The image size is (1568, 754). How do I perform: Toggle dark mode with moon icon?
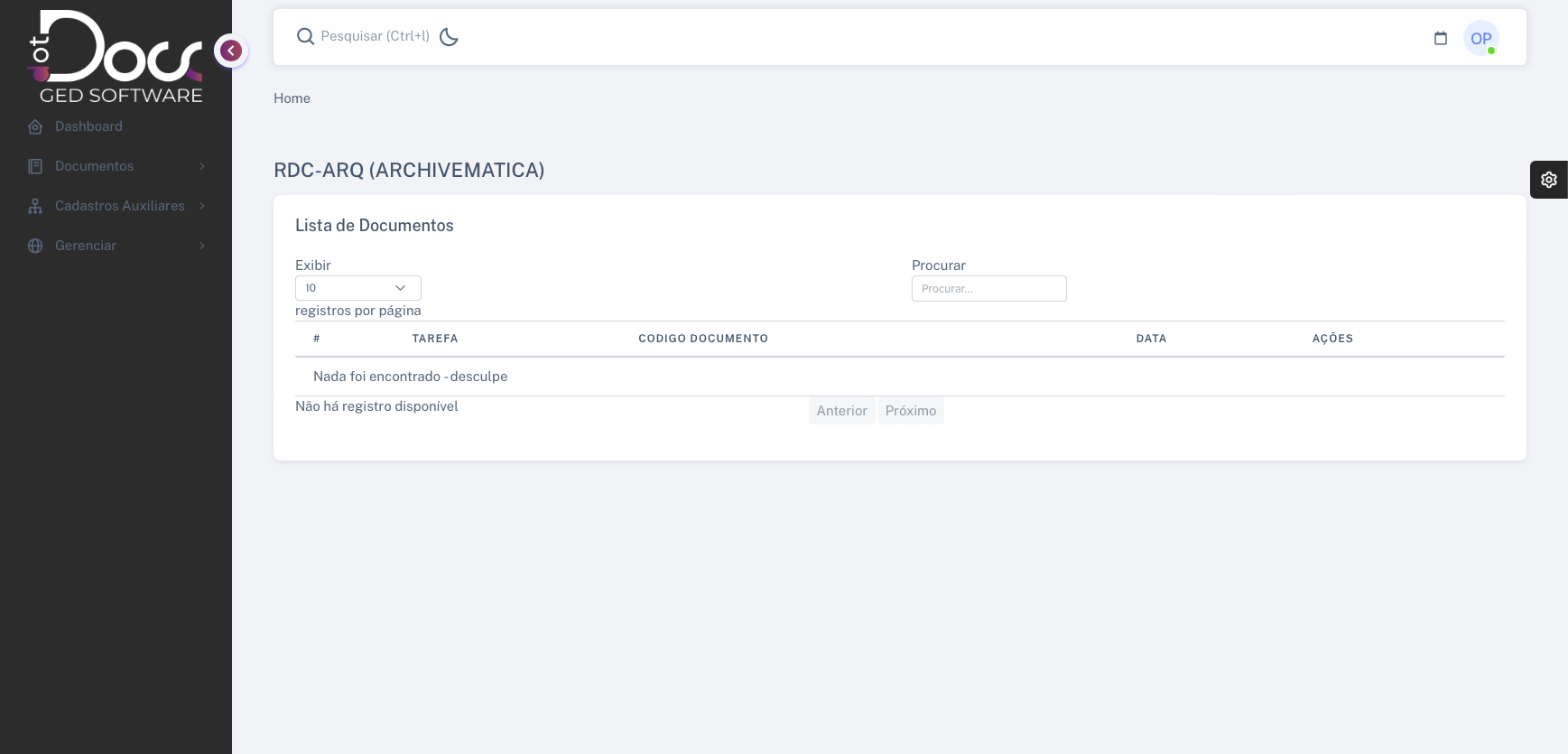click(x=449, y=37)
